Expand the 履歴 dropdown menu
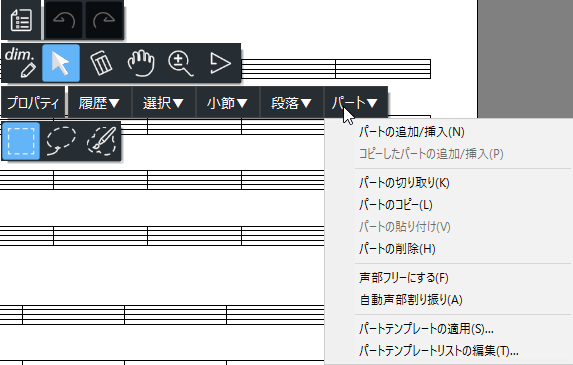The image size is (573, 365). (99, 103)
